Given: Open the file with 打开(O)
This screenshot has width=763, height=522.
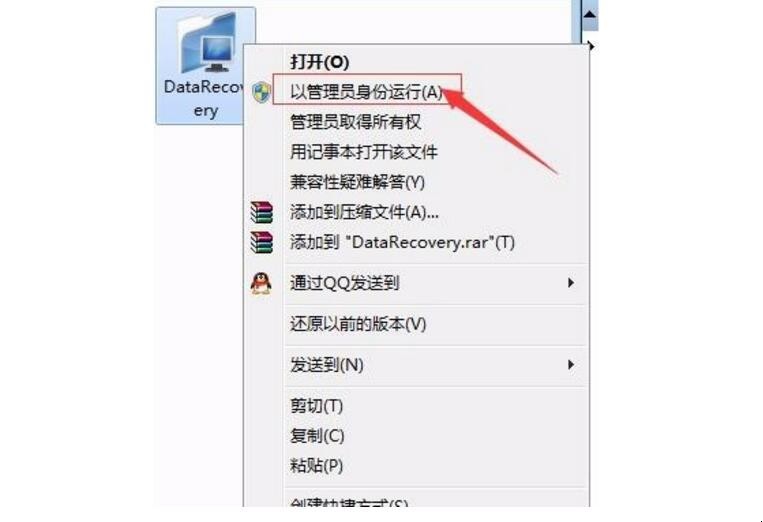Looking at the screenshot, I should (x=319, y=62).
